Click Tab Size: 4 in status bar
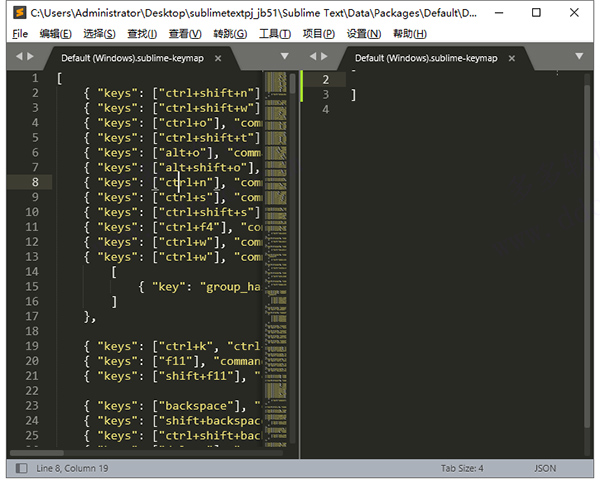Image resolution: width=600 pixels, height=484 pixels. coord(462,468)
